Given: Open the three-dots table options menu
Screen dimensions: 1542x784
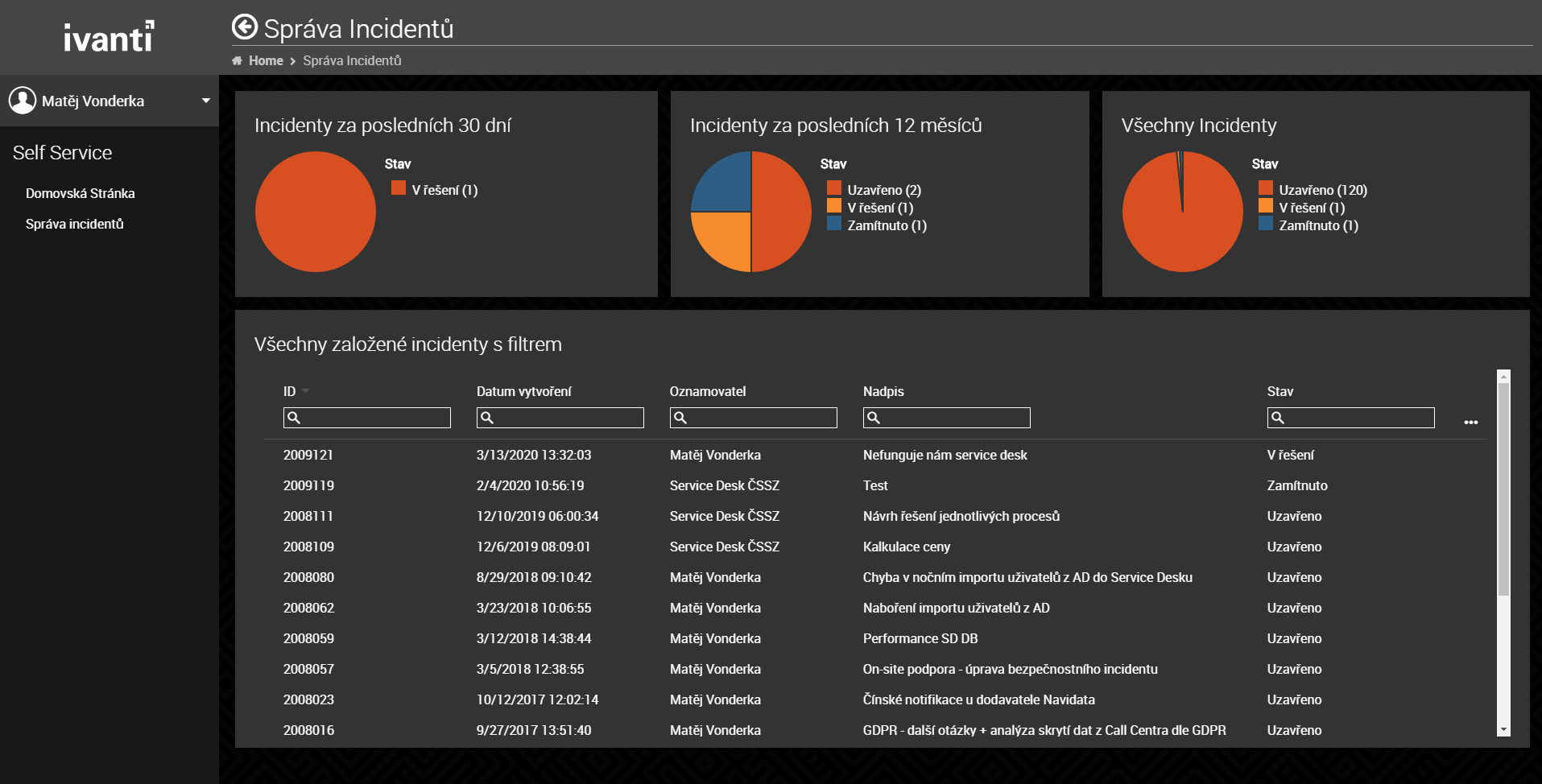Looking at the screenshot, I should click(x=1470, y=423).
